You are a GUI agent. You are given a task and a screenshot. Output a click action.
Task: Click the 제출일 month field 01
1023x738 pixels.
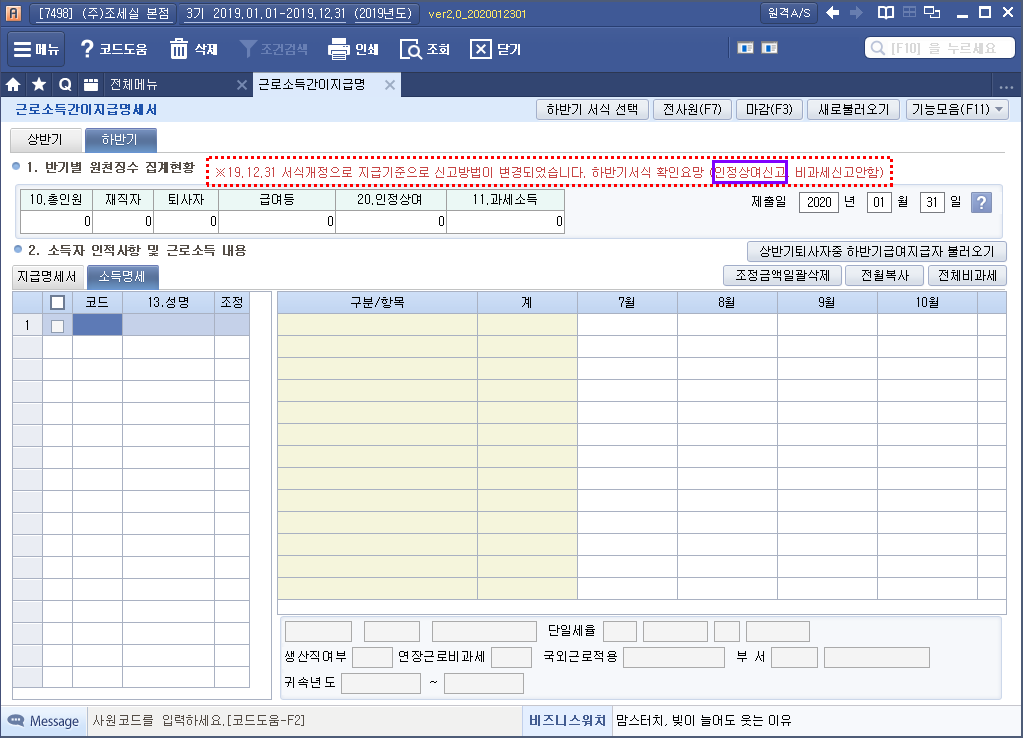click(879, 202)
